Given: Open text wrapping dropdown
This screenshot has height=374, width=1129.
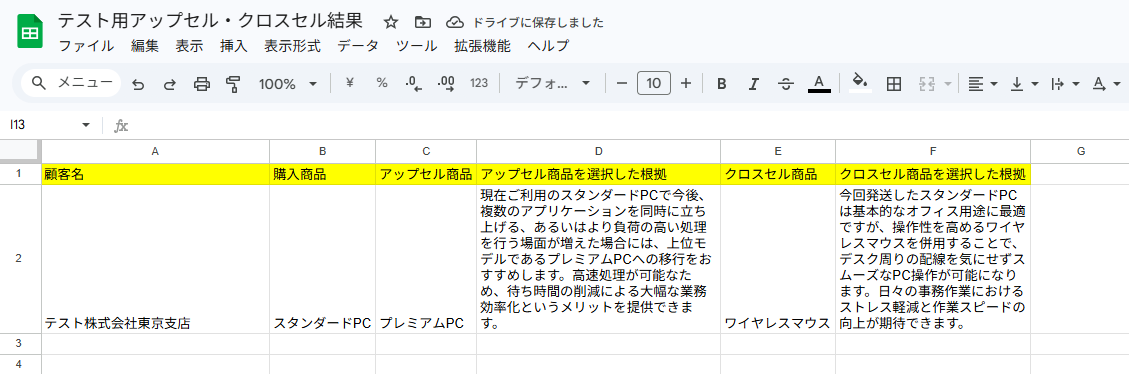Looking at the screenshot, I should (1065, 84).
